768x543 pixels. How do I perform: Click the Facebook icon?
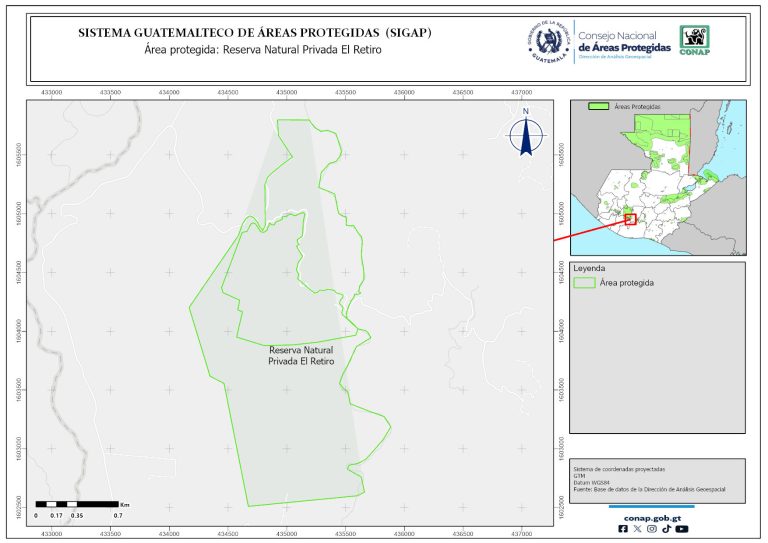pos(624,529)
